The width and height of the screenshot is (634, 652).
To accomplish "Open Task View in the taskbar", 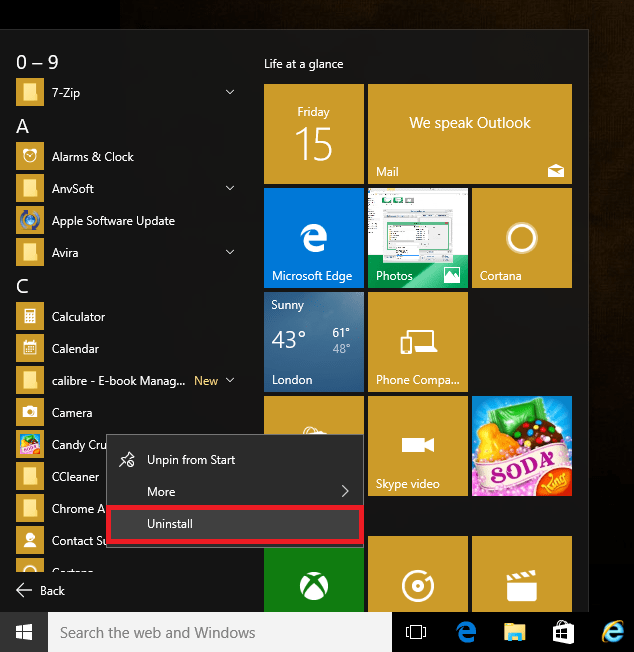I will pos(416,632).
